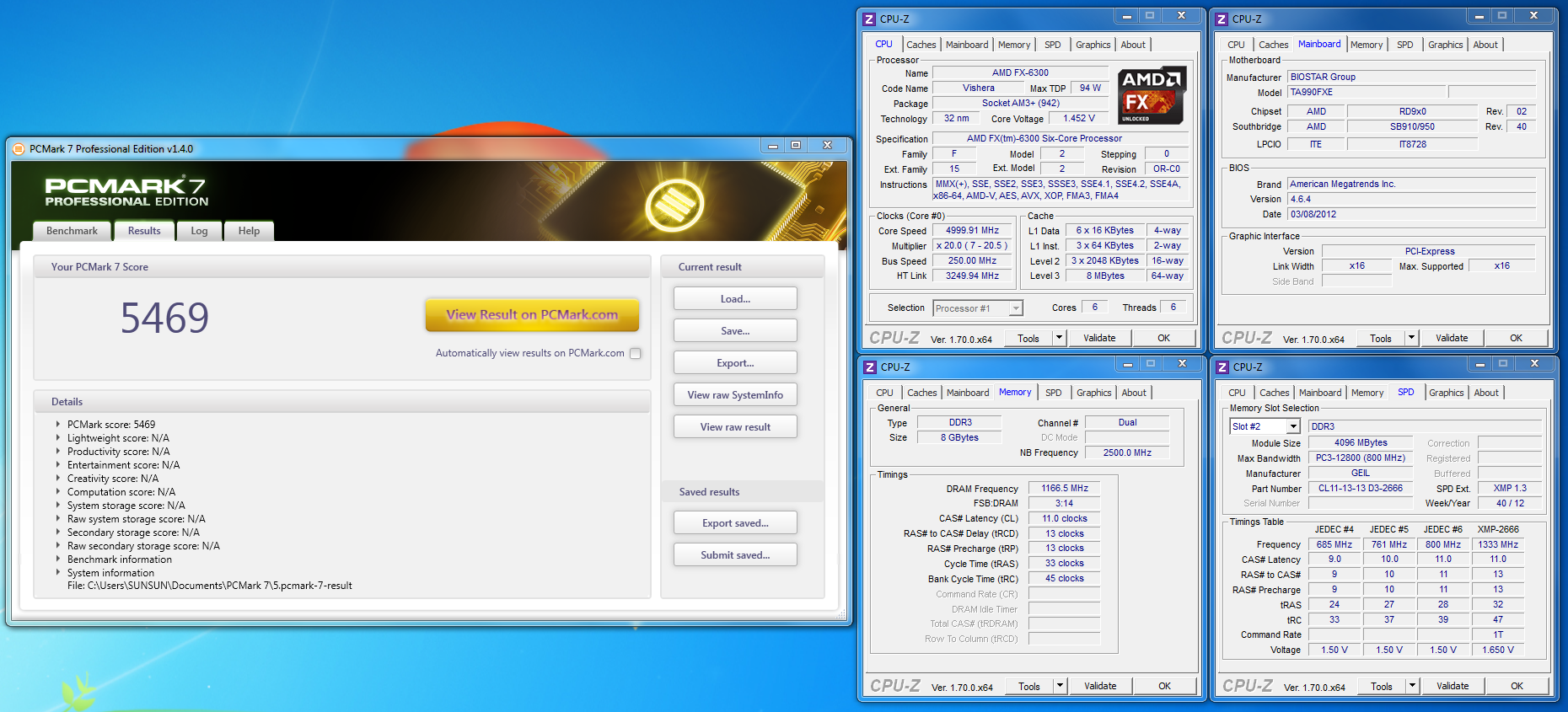Screen dimensions: 1568x712
Task: Click Validate in CPU-Z Memory window
Action: [x=1100, y=686]
